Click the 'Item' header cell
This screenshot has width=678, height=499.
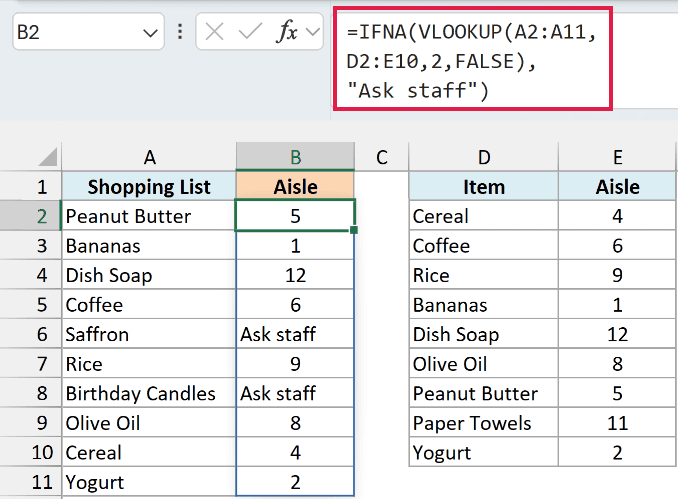(484, 186)
